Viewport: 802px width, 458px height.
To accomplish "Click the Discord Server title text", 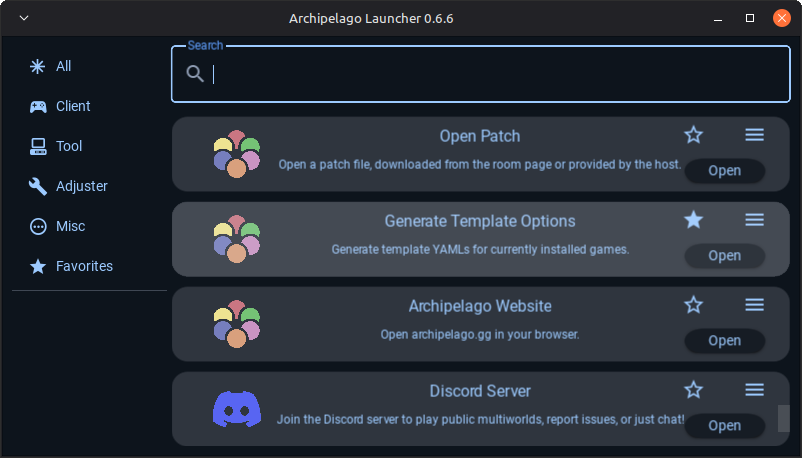I will coord(480,391).
